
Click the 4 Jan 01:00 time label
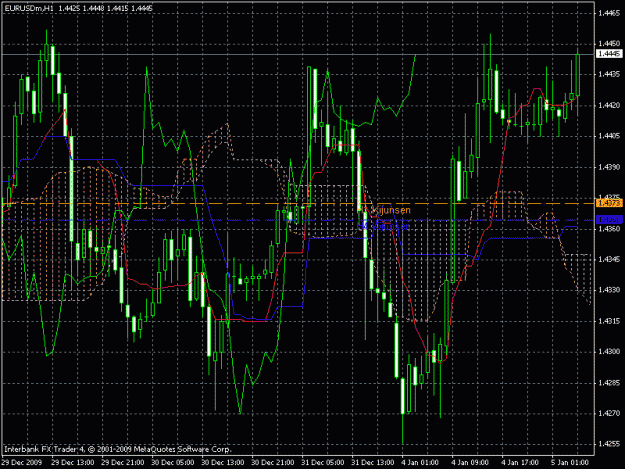point(421,463)
